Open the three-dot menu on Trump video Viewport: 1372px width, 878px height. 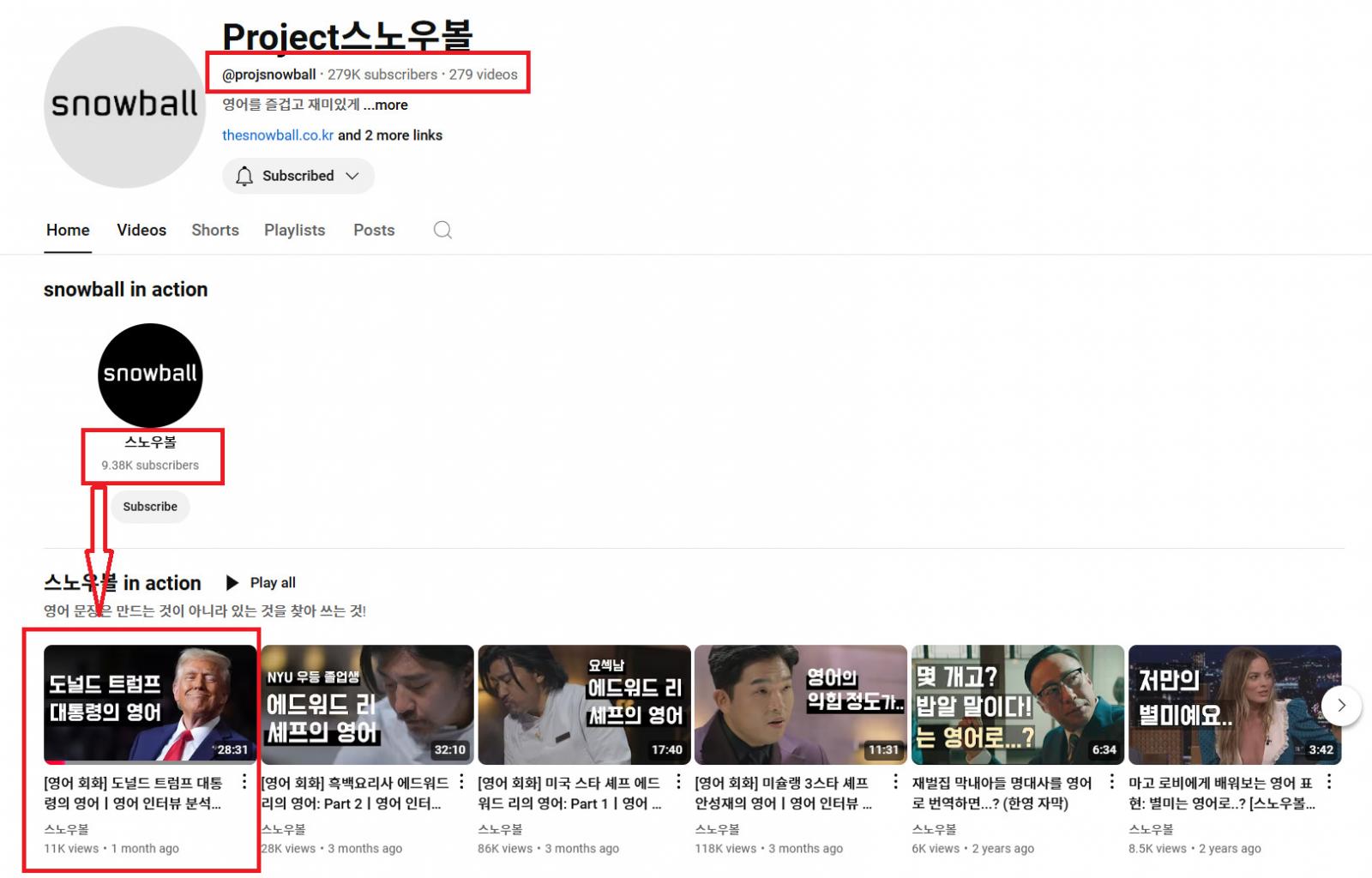pyautogui.click(x=244, y=780)
